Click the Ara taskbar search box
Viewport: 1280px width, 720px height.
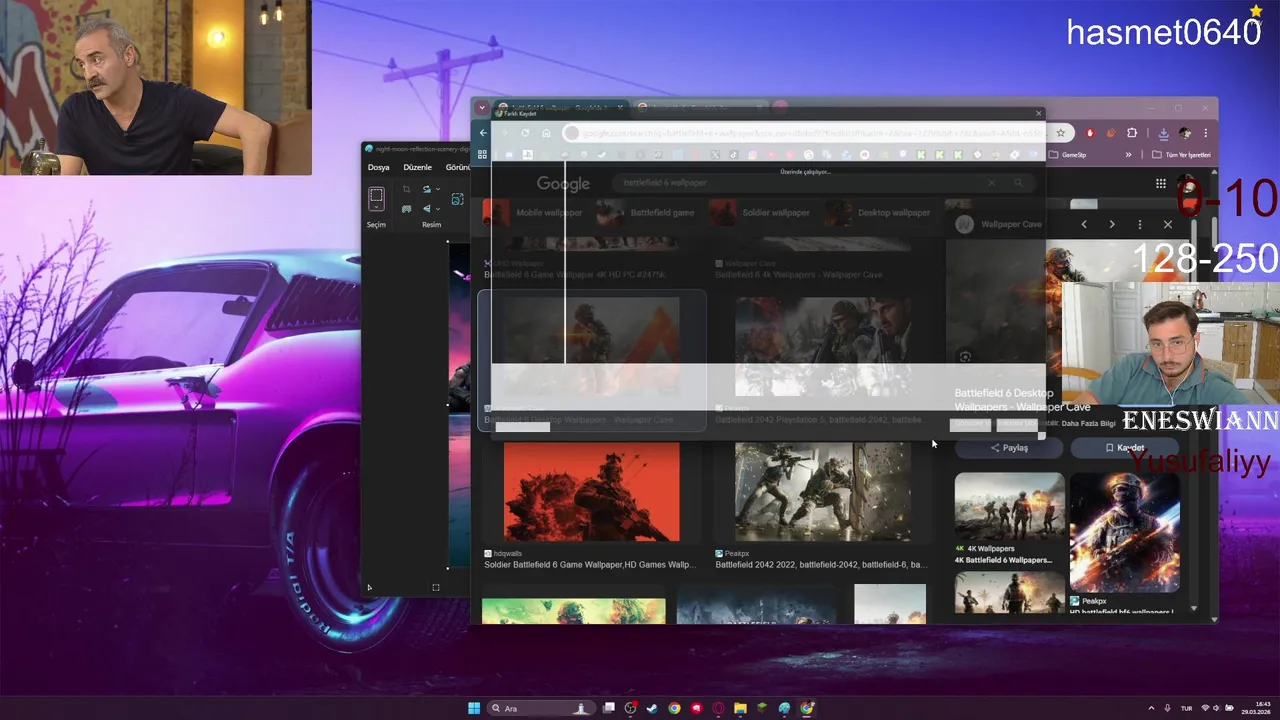tap(541, 708)
